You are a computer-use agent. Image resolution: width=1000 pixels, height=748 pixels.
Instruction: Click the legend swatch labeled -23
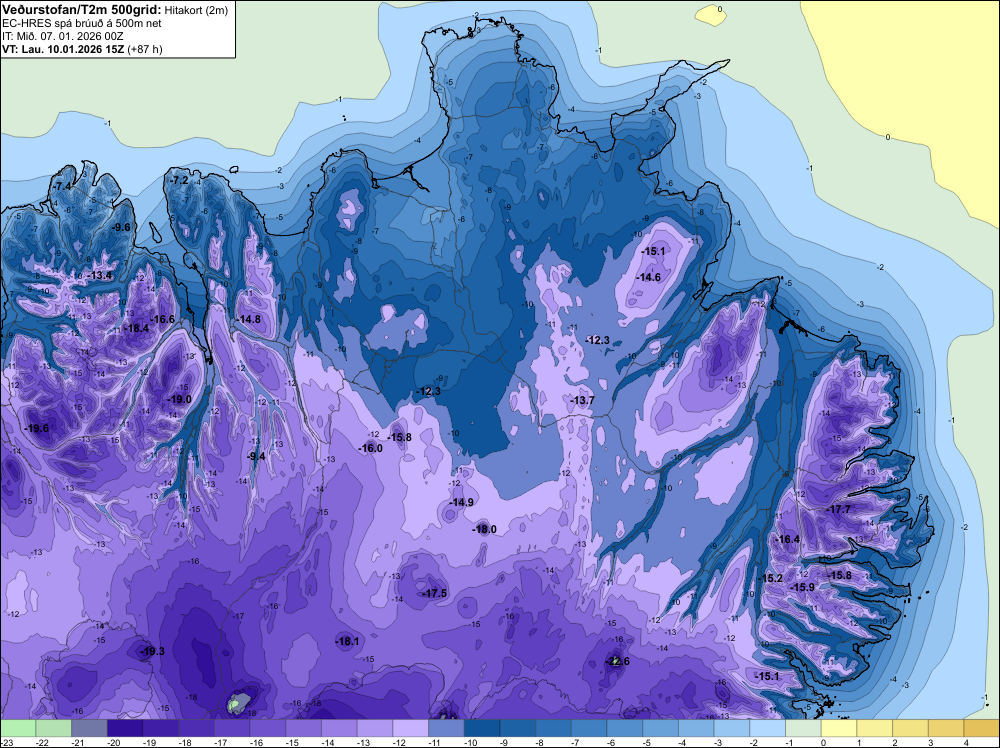(x=18, y=728)
